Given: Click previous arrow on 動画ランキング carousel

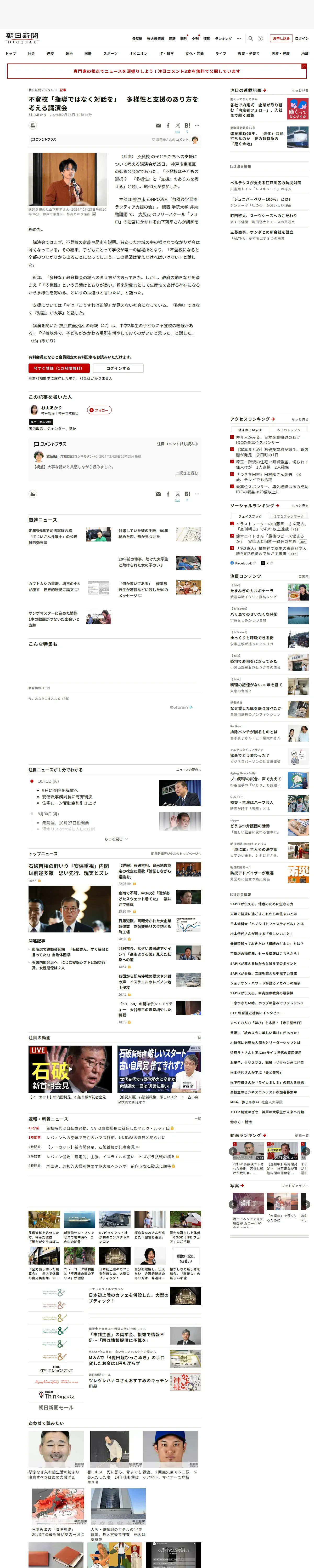Looking at the screenshot, I should [233, 1151].
